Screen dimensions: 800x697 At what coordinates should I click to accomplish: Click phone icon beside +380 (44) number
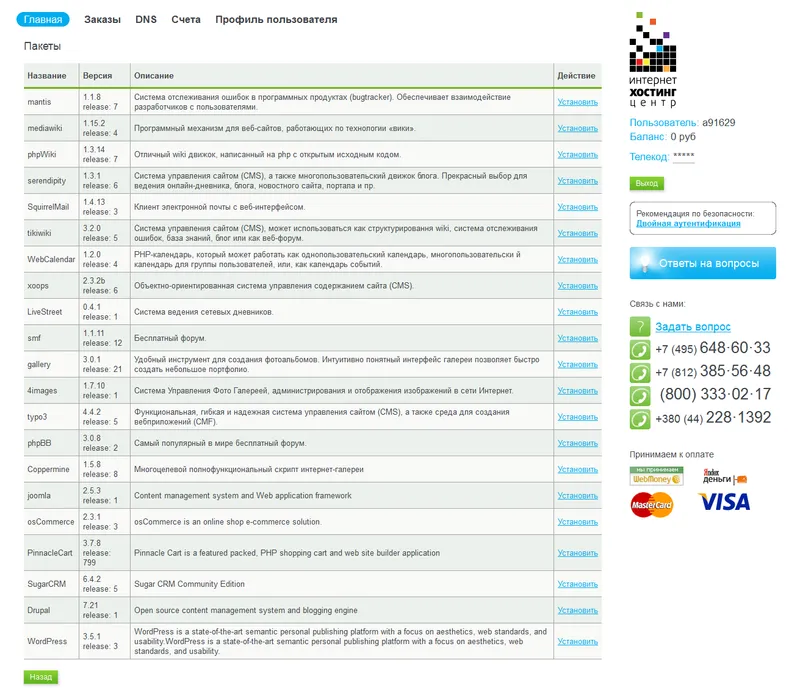(x=640, y=419)
